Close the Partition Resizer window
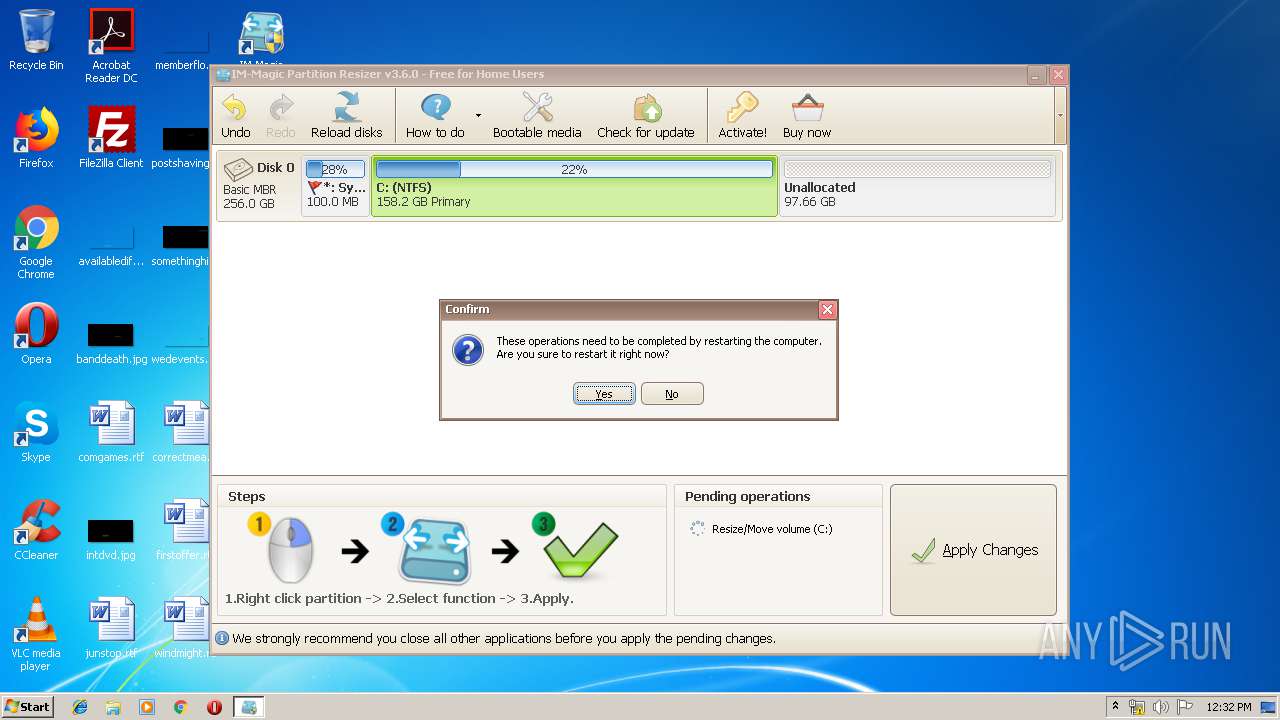Image resolution: width=1280 pixels, height=720 pixels. pyautogui.click(x=1059, y=75)
